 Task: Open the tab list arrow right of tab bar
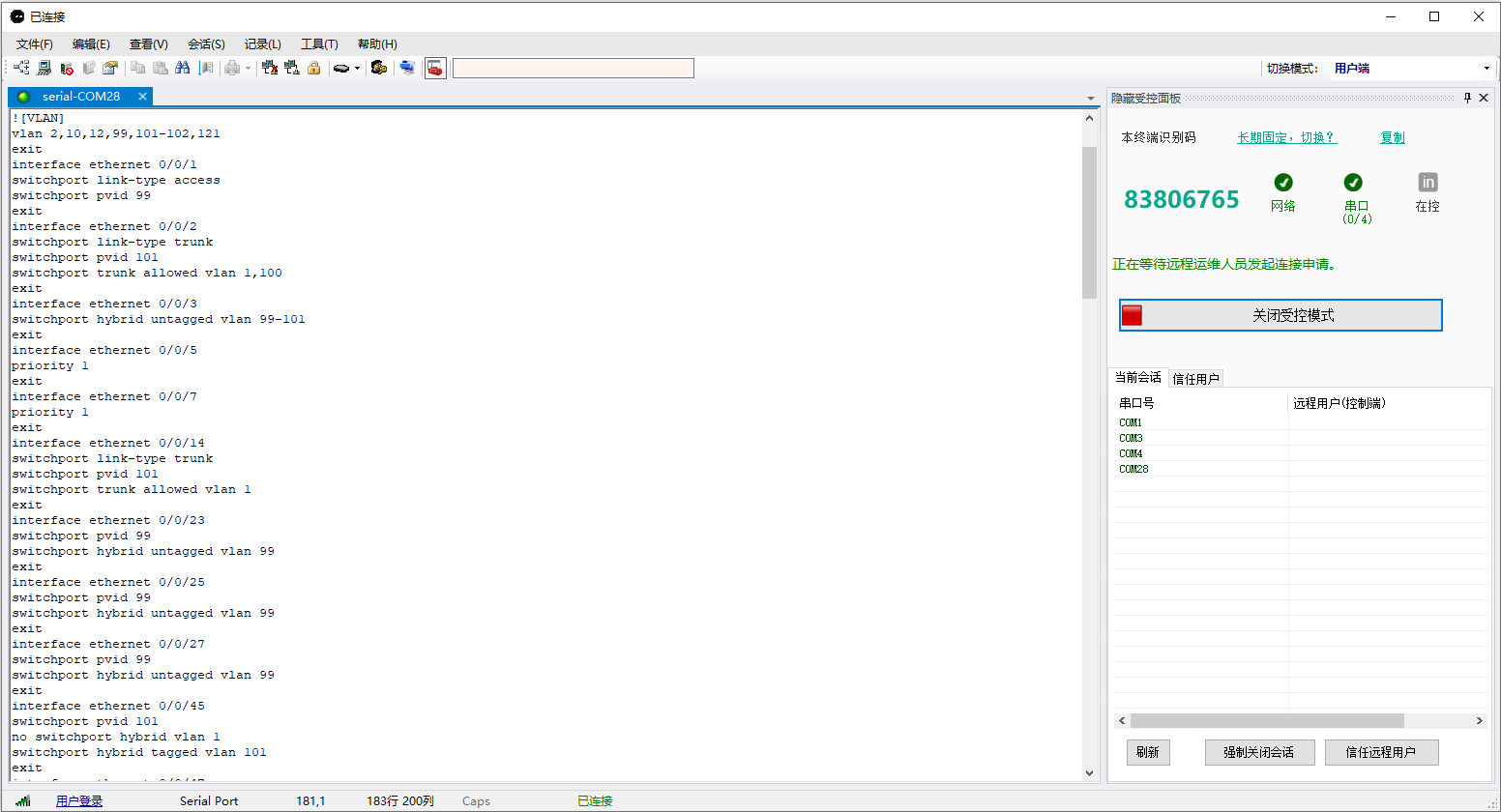coord(1091,98)
